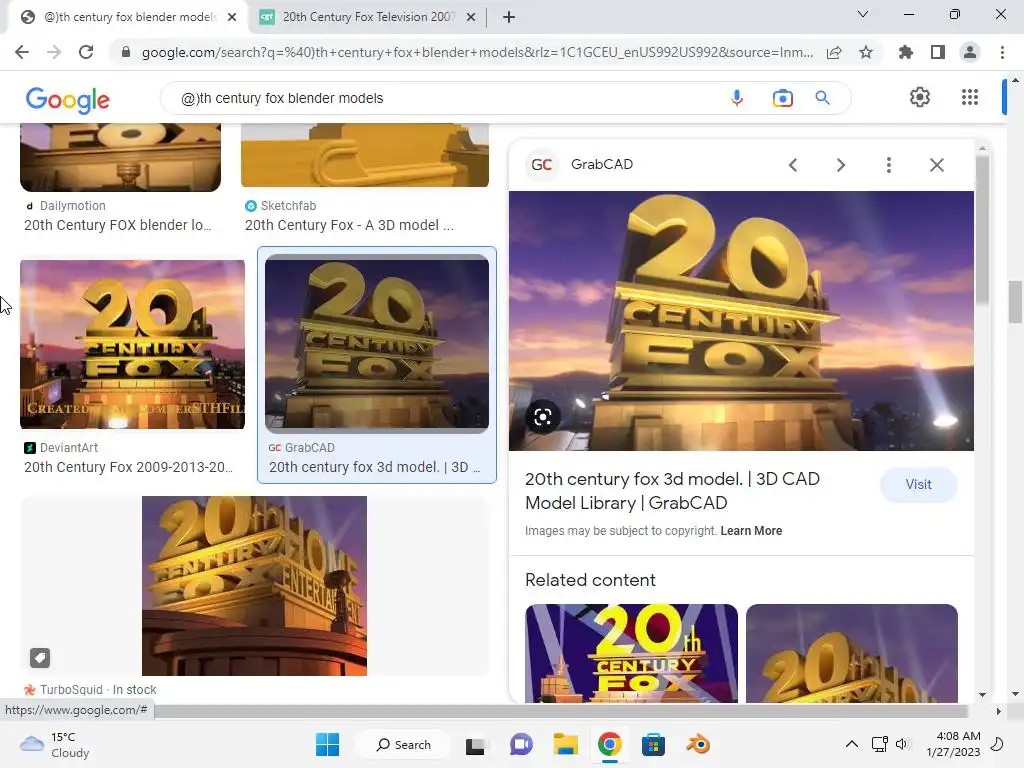Open second related content thumbnail
This screenshot has width=1024, height=768.
point(852,653)
